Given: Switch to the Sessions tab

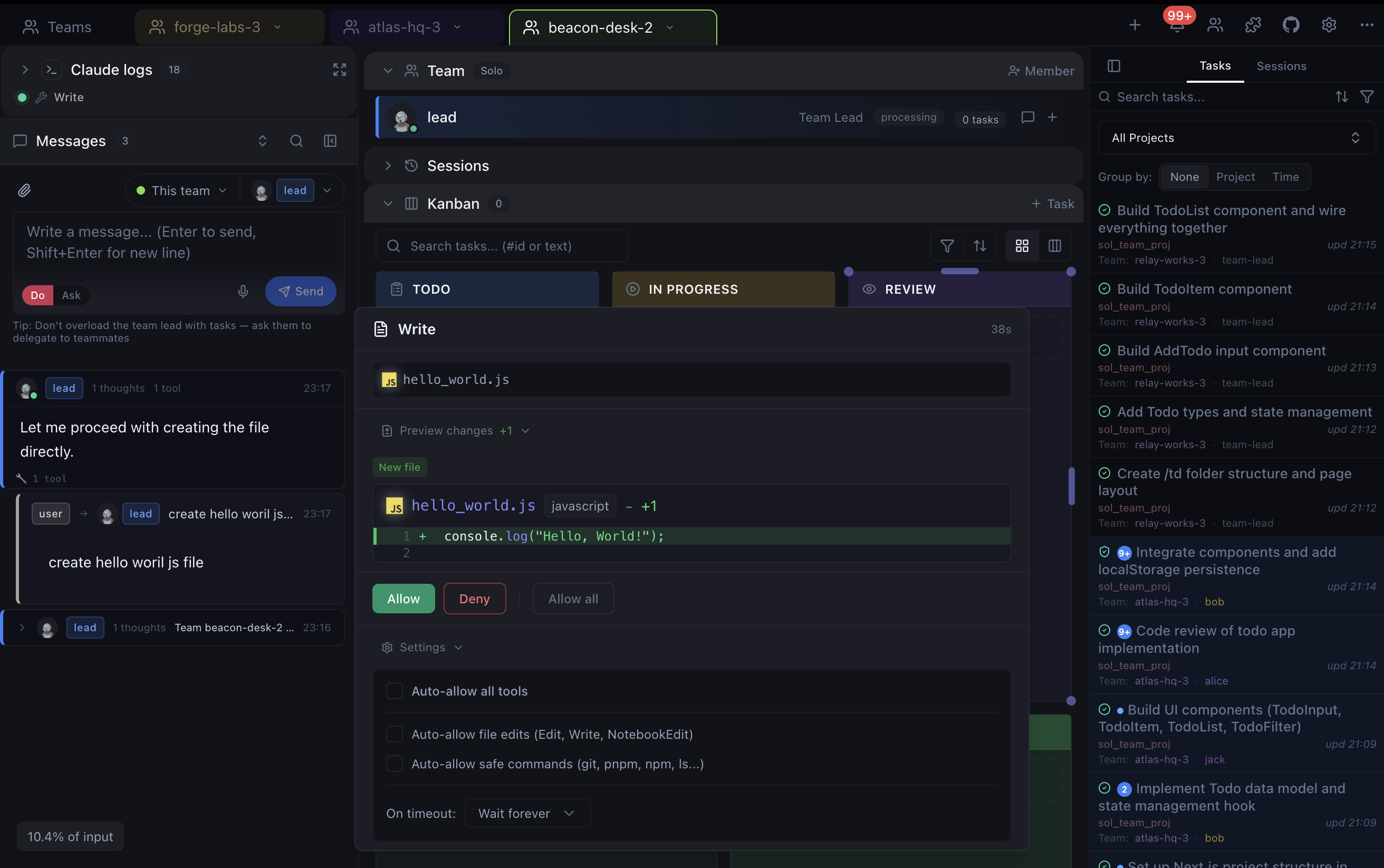Looking at the screenshot, I should point(1282,66).
